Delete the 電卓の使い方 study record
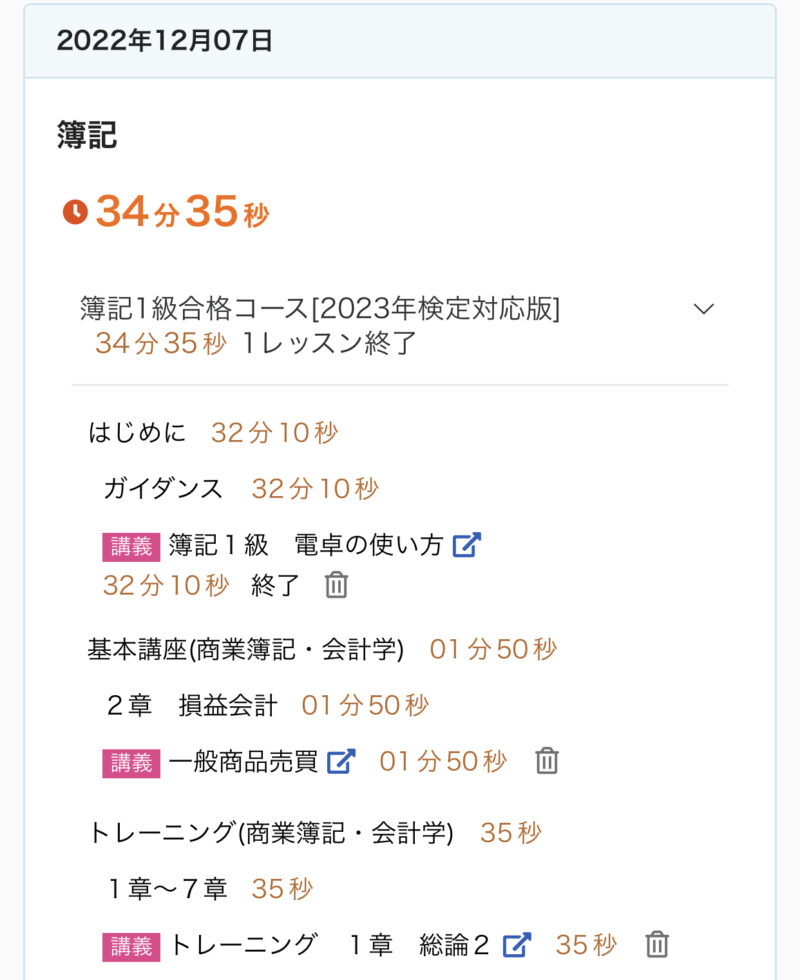 [x=336, y=585]
